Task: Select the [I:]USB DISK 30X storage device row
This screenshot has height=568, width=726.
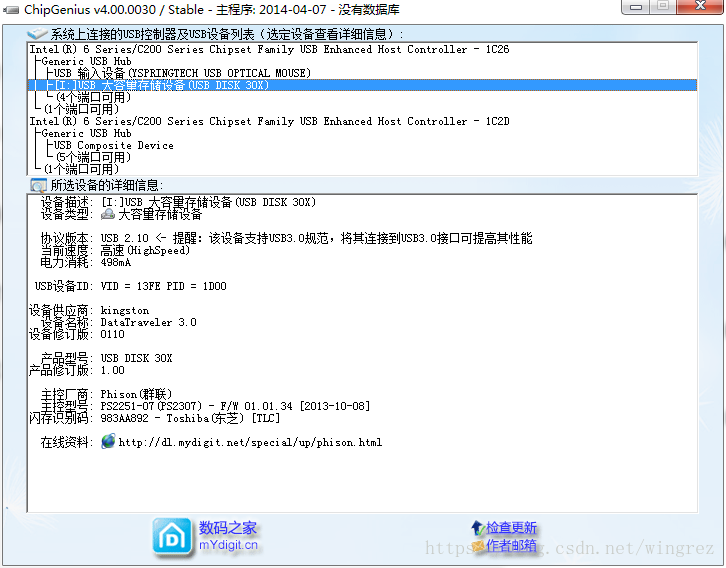Action: (362, 85)
